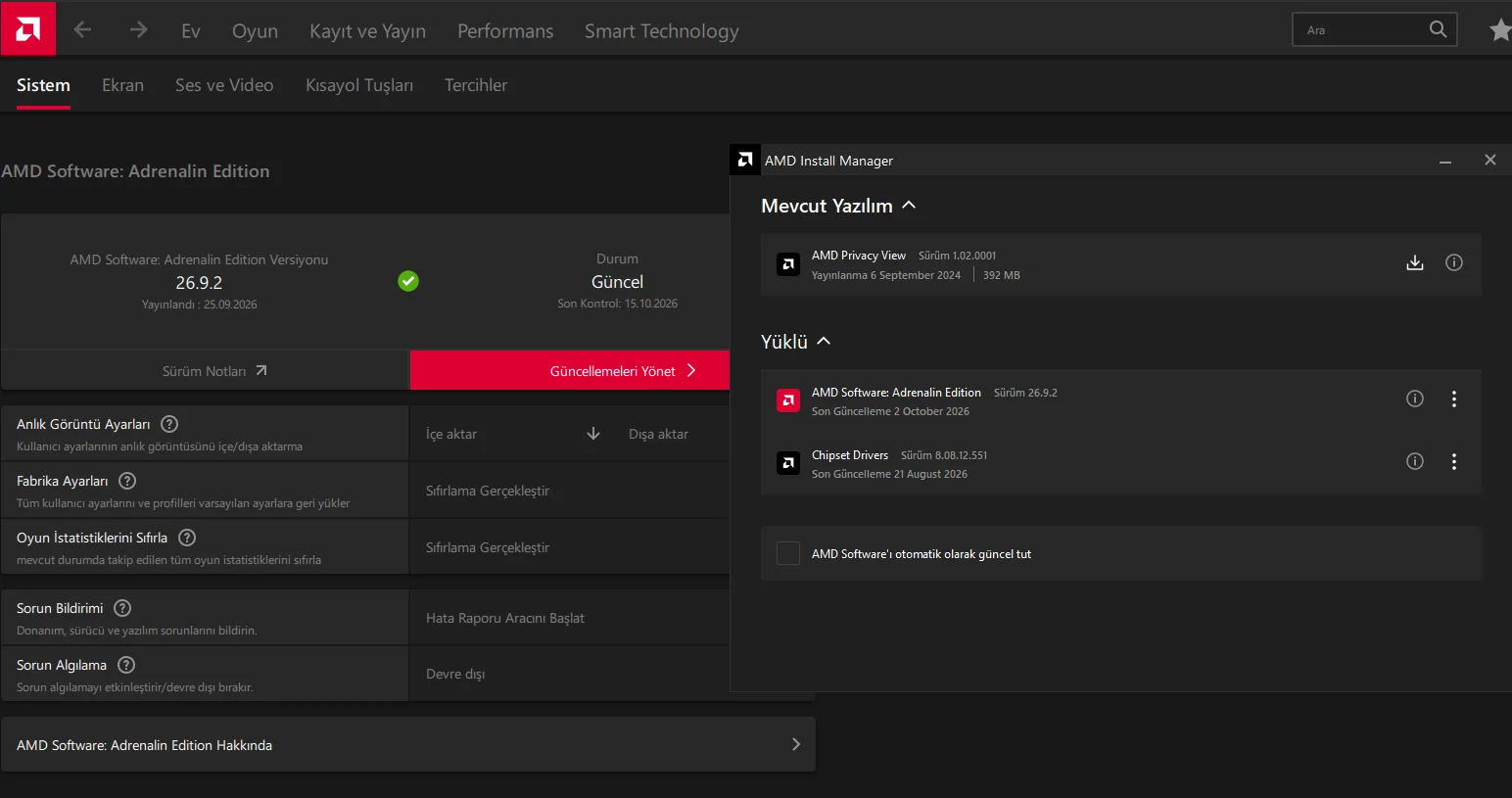Enable AMD Software'ı otomatik olarak güncel tut
The height and width of the screenshot is (798, 1512).
pyautogui.click(x=788, y=553)
